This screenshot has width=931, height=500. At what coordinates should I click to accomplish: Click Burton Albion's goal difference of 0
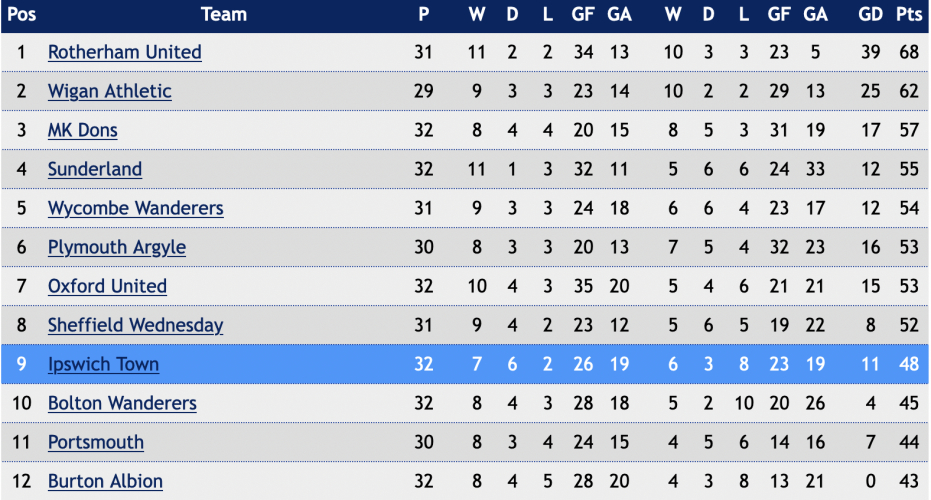point(870,482)
